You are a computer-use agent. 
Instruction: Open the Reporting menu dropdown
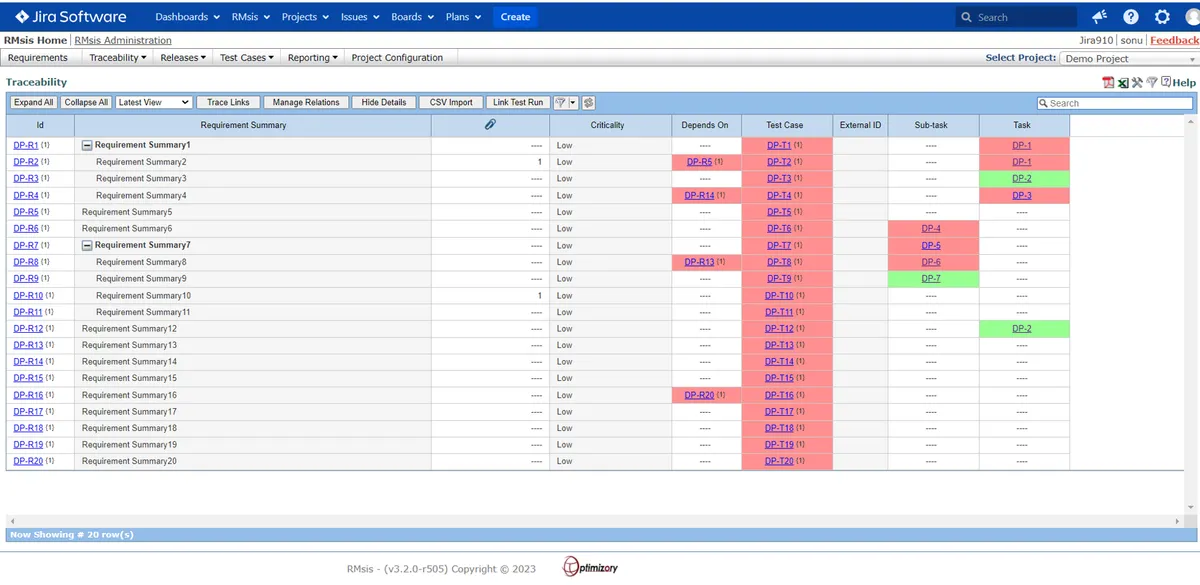(313, 58)
